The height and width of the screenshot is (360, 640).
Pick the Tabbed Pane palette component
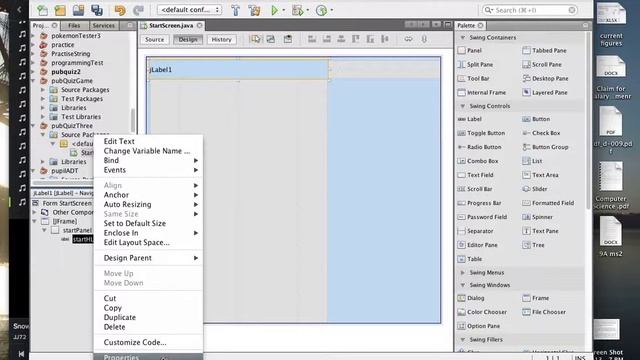click(544, 51)
